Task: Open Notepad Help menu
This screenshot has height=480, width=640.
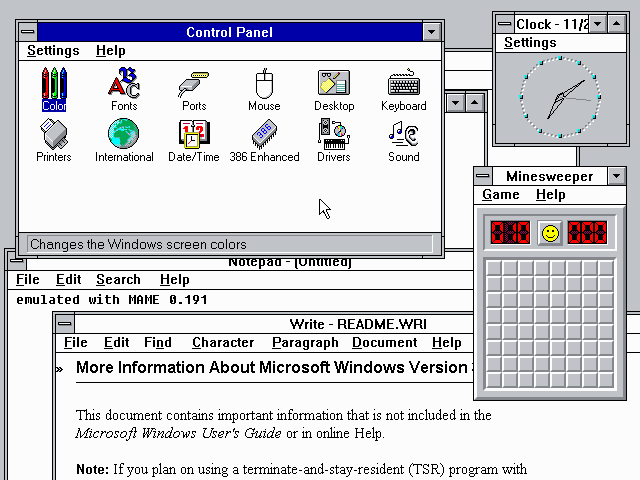Action: tap(175, 280)
